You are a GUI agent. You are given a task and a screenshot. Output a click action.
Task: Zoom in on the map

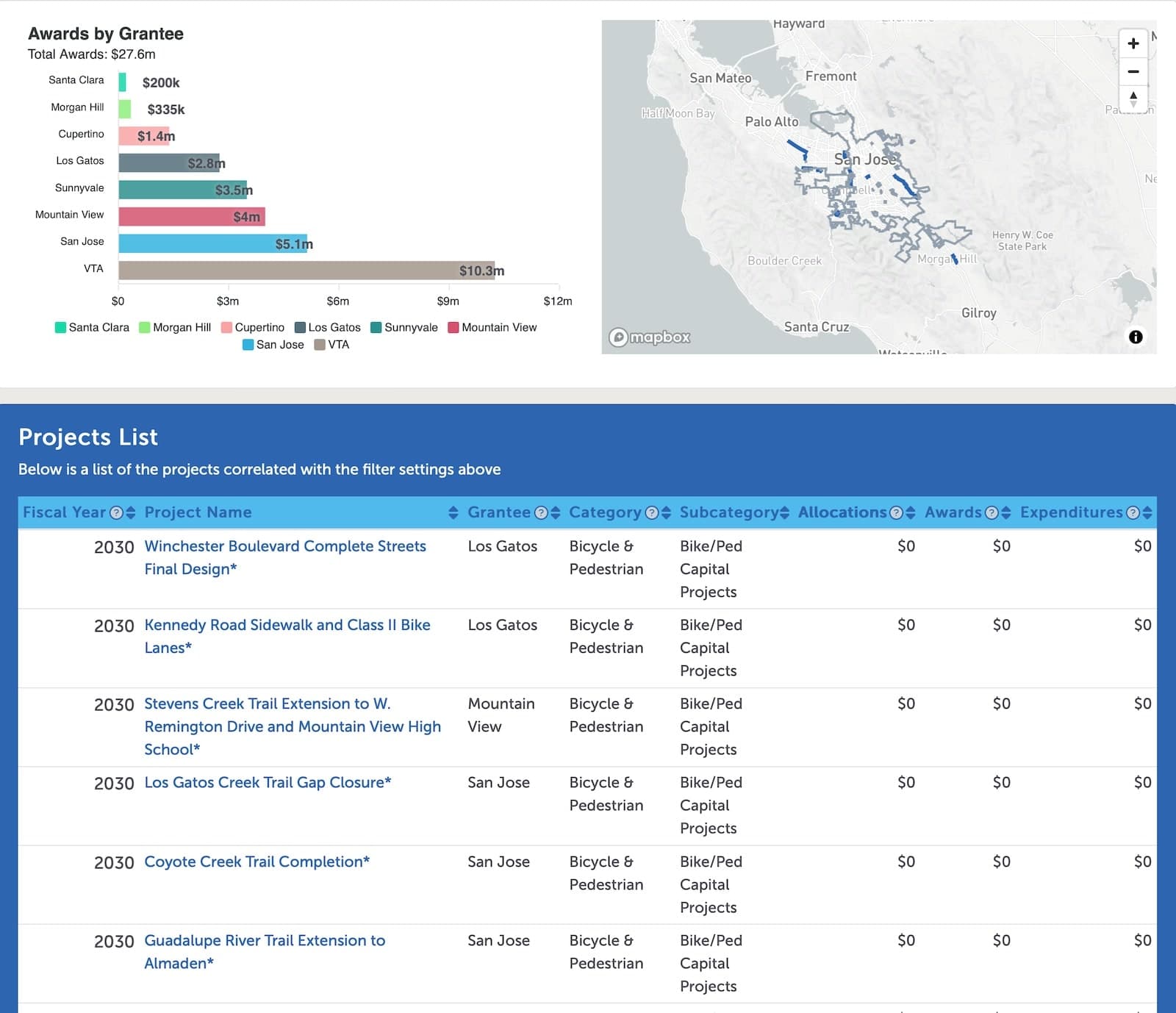tap(1133, 43)
